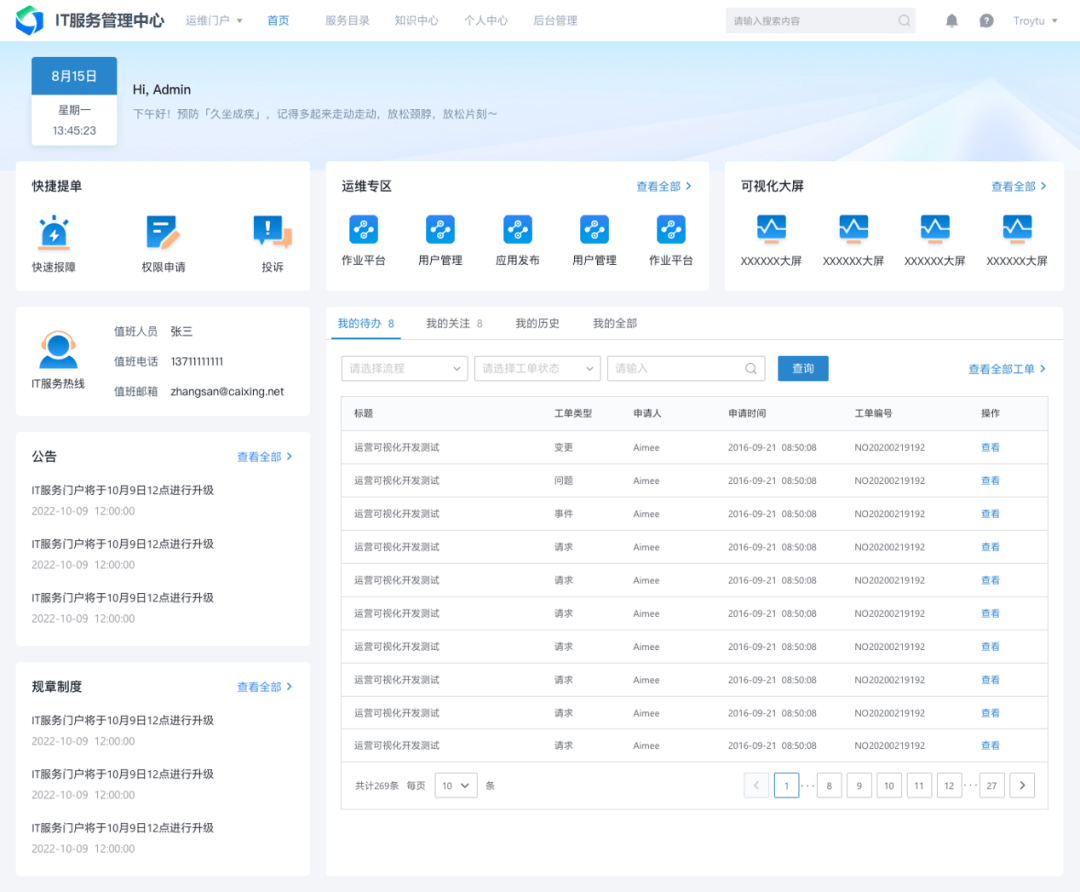The width and height of the screenshot is (1080, 892).
Task: Click duty email zhangsan@caixing.net
Action: [x=227, y=391]
